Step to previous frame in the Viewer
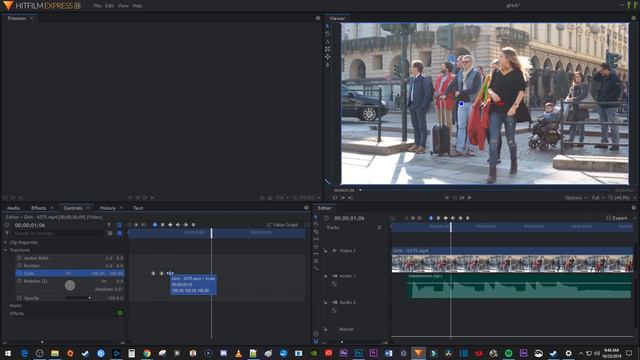This screenshot has width=640, height=360. click(x=454, y=198)
